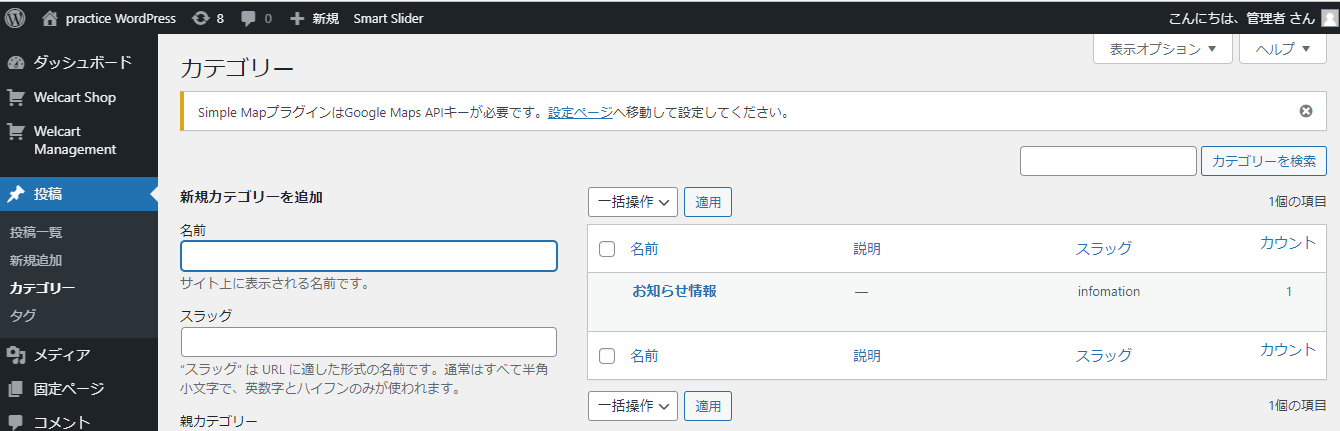This screenshot has height=431, width=1340.
Task: Click the plus icon for 新規
Action: (x=296, y=18)
